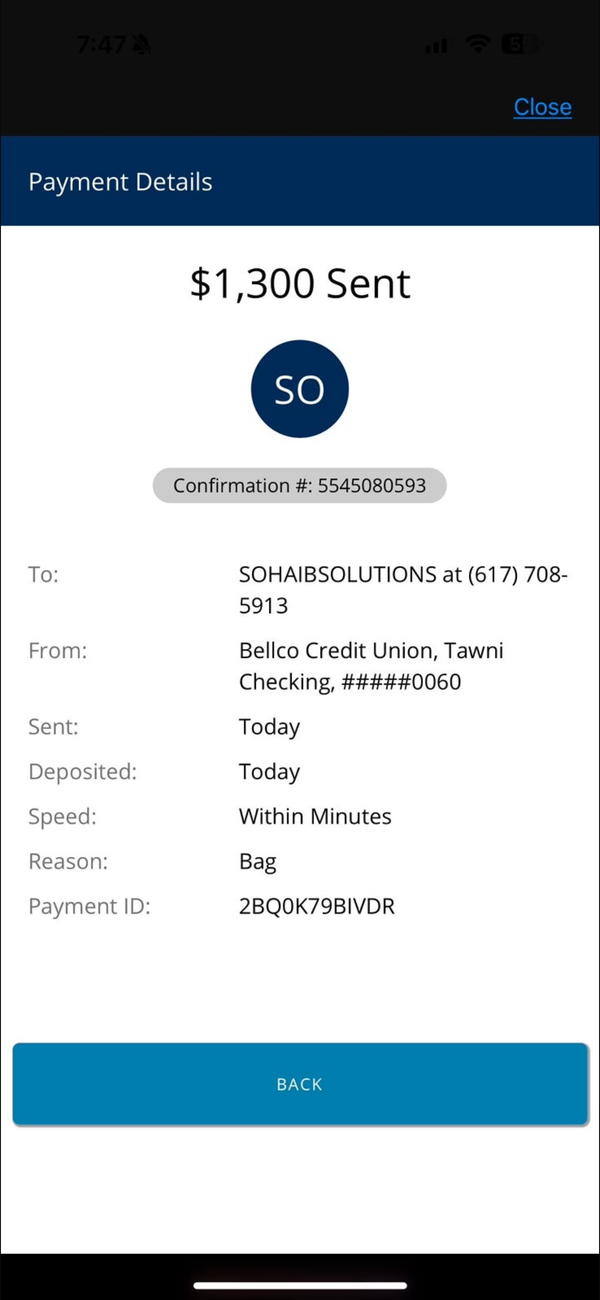Tap the battery indicator icon

click(x=521, y=44)
